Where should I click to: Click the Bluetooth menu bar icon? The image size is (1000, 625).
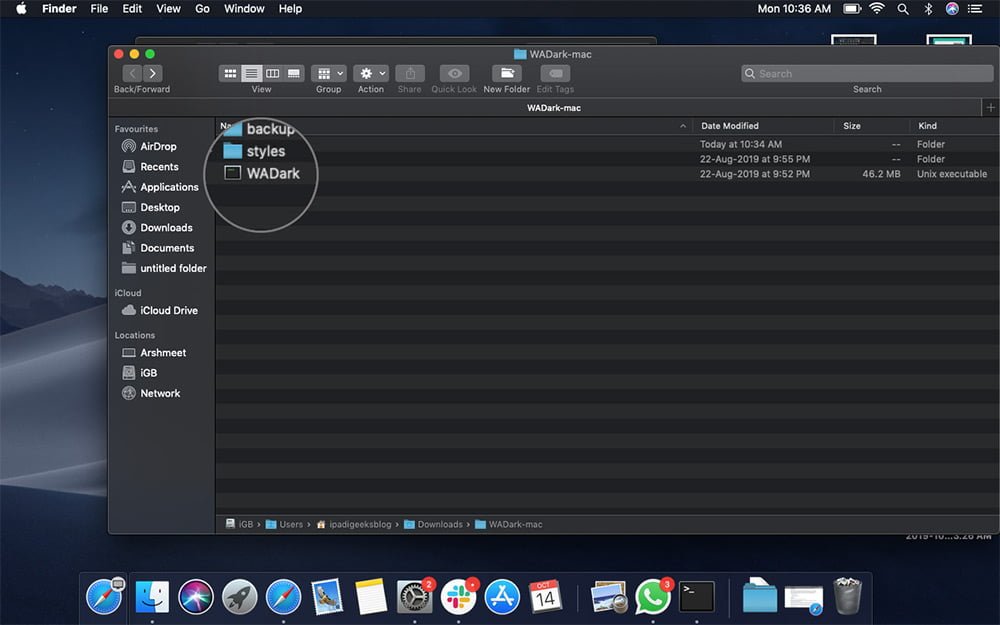[929, 9]
